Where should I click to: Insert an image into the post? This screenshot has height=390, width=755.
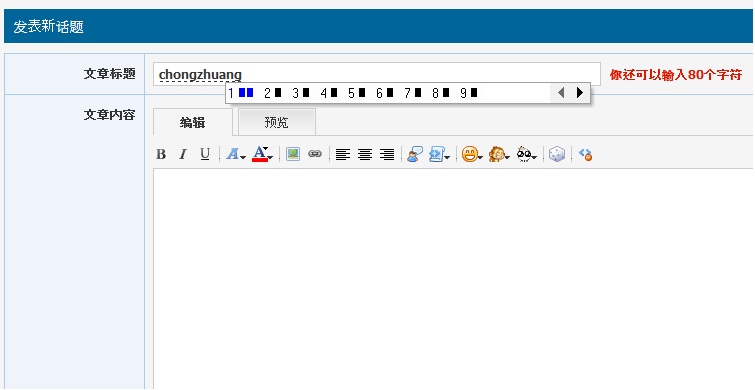(x=293, y=155)
